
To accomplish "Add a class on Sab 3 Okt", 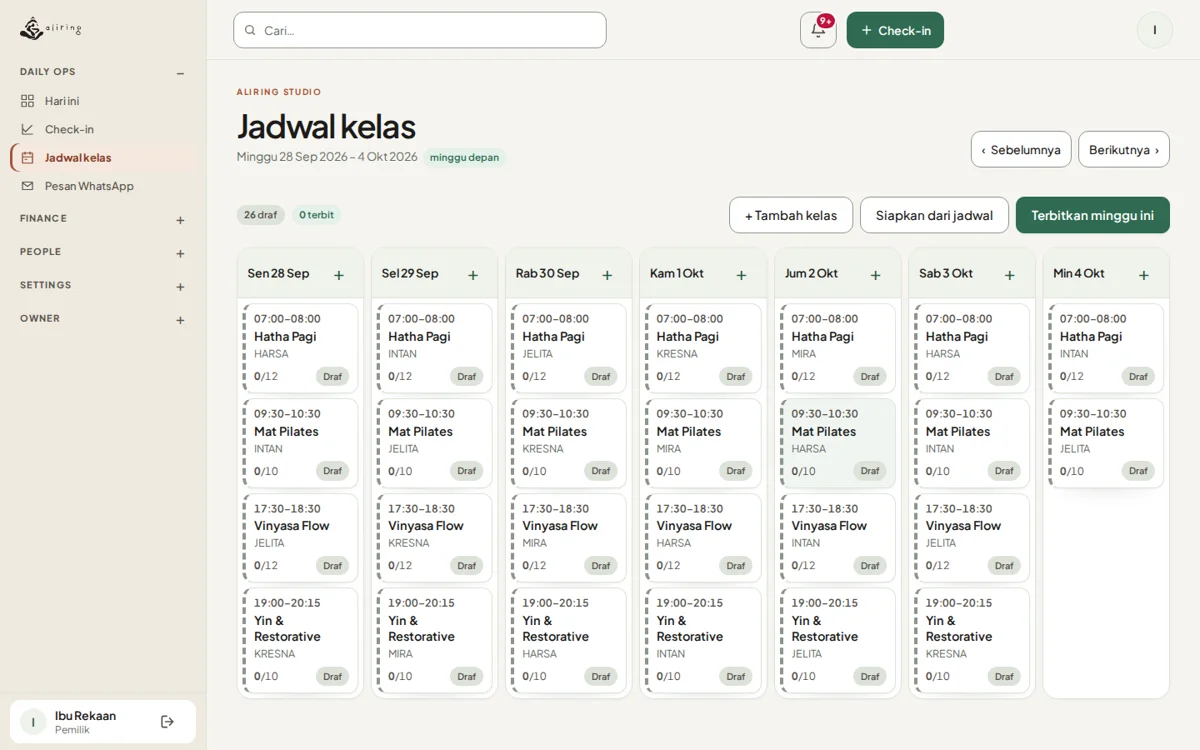I will 1010,275.
